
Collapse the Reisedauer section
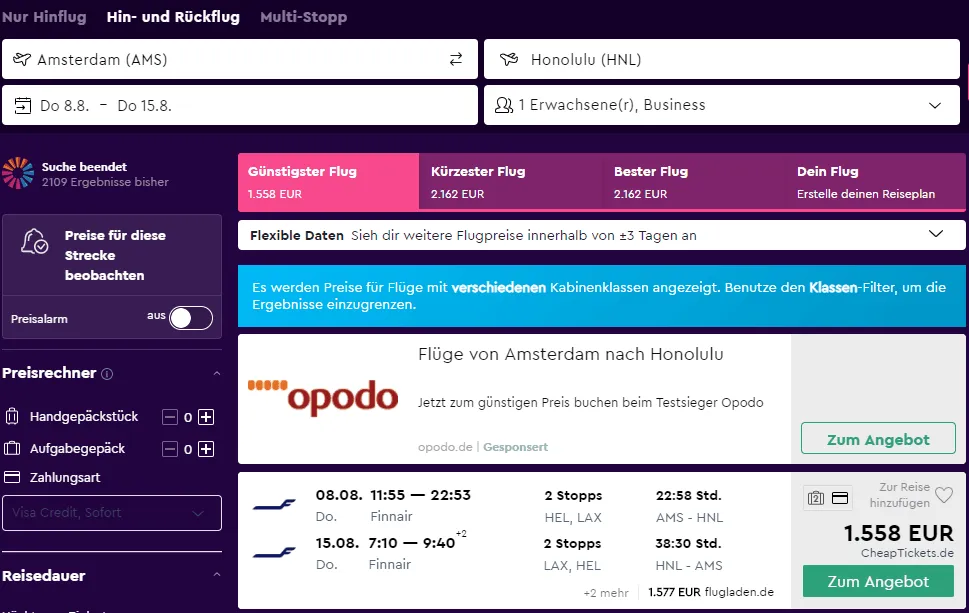click(x=217, y=576)
